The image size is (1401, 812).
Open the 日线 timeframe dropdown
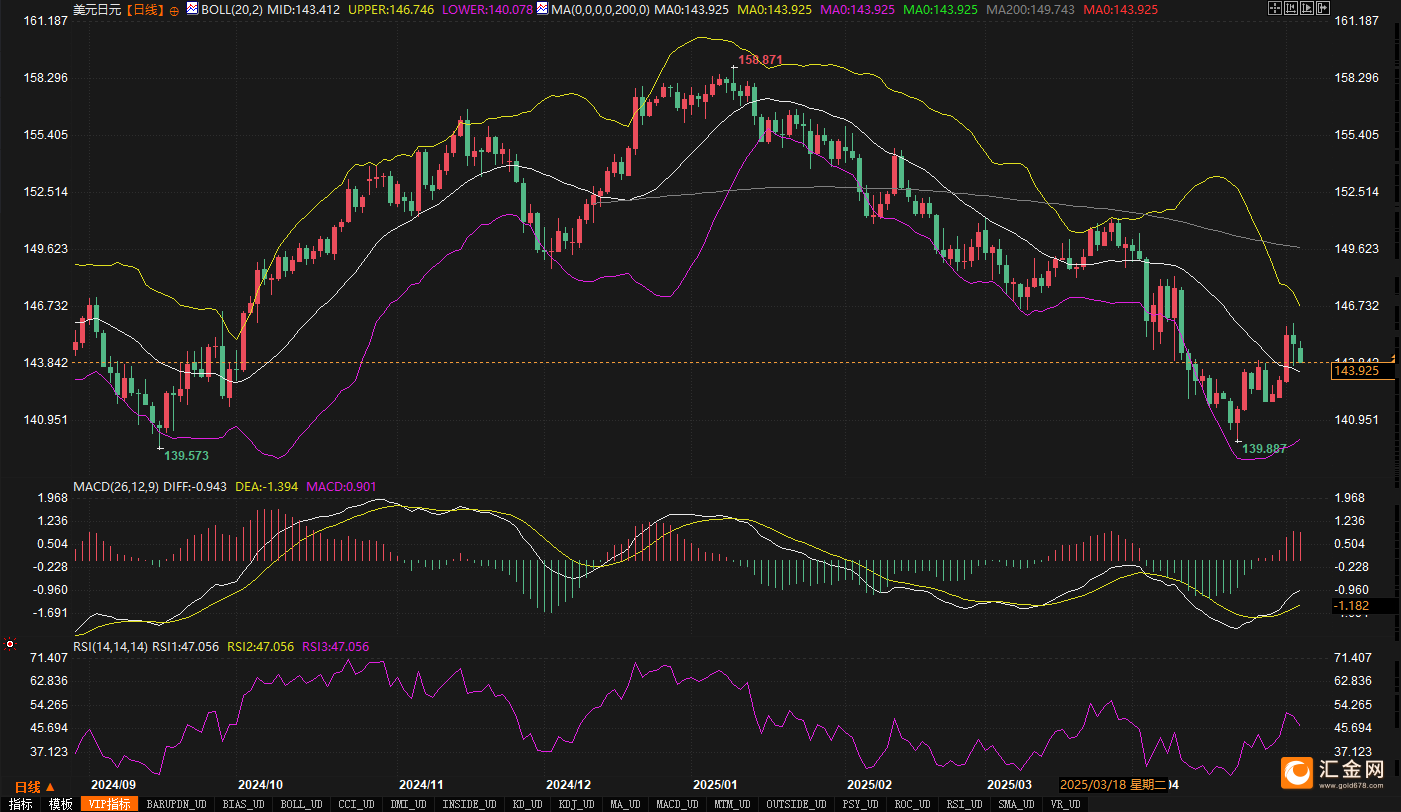point(35,787)
